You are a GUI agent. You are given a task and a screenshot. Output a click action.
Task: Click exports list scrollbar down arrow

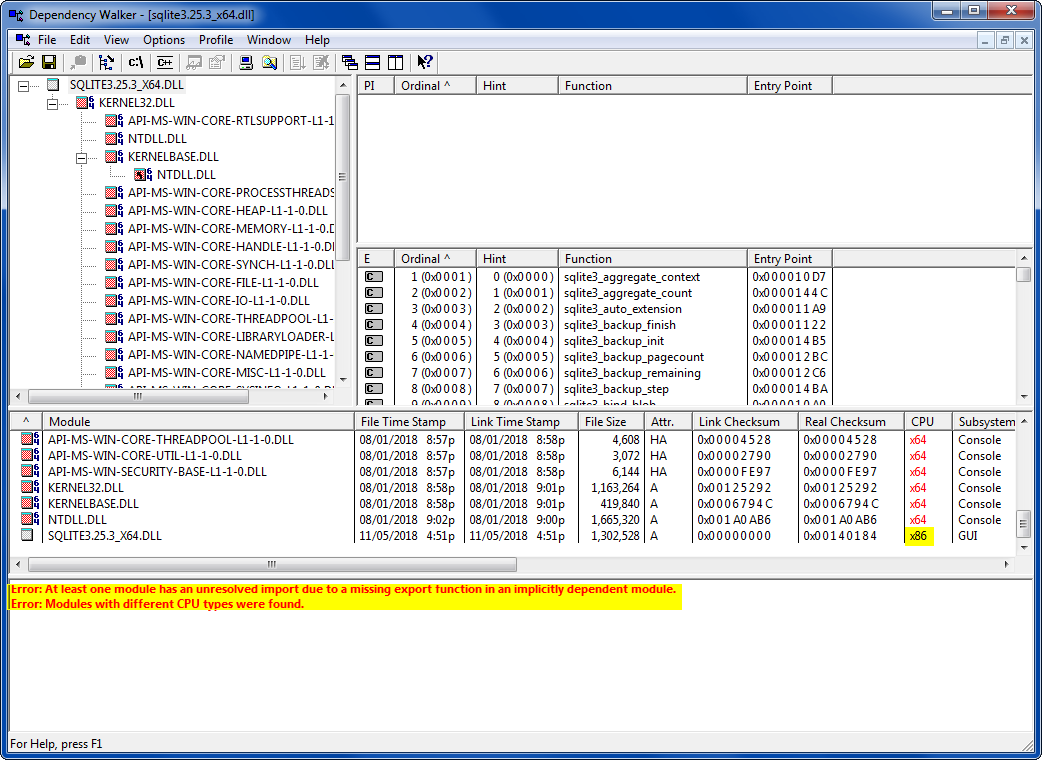[x=1023, y=397]
